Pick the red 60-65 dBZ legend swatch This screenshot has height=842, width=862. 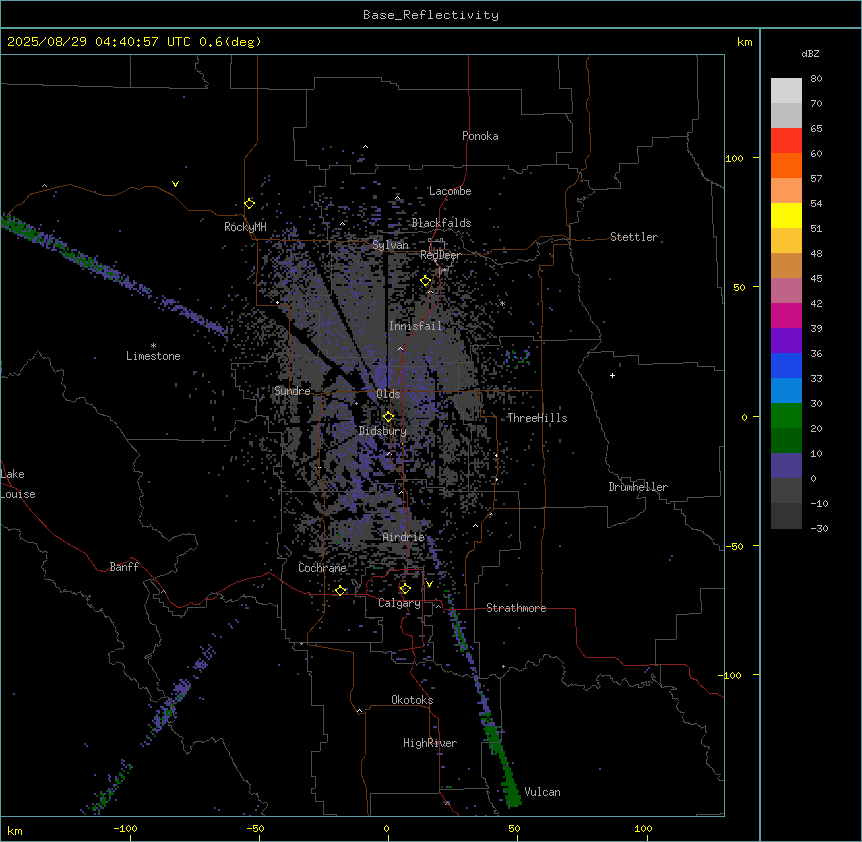click(x=786, y=140)
